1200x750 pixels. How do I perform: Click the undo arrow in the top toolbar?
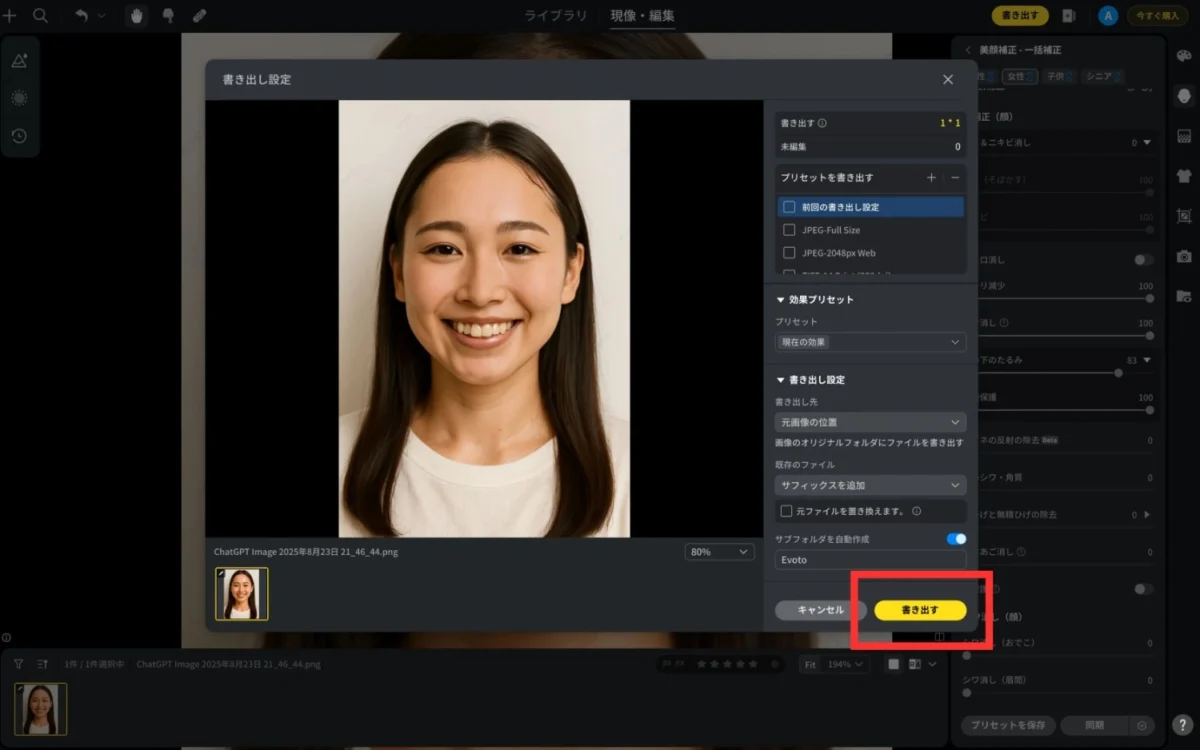click(x=81, y=16)
